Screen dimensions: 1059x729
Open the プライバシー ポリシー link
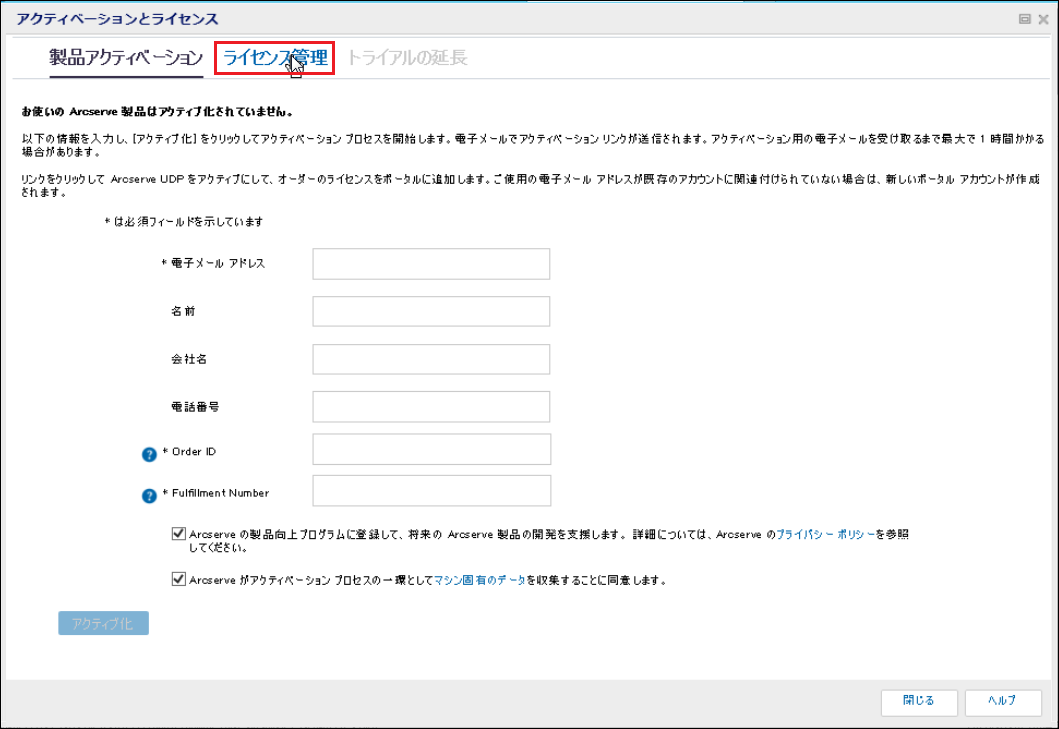click(x=825, y=534)
